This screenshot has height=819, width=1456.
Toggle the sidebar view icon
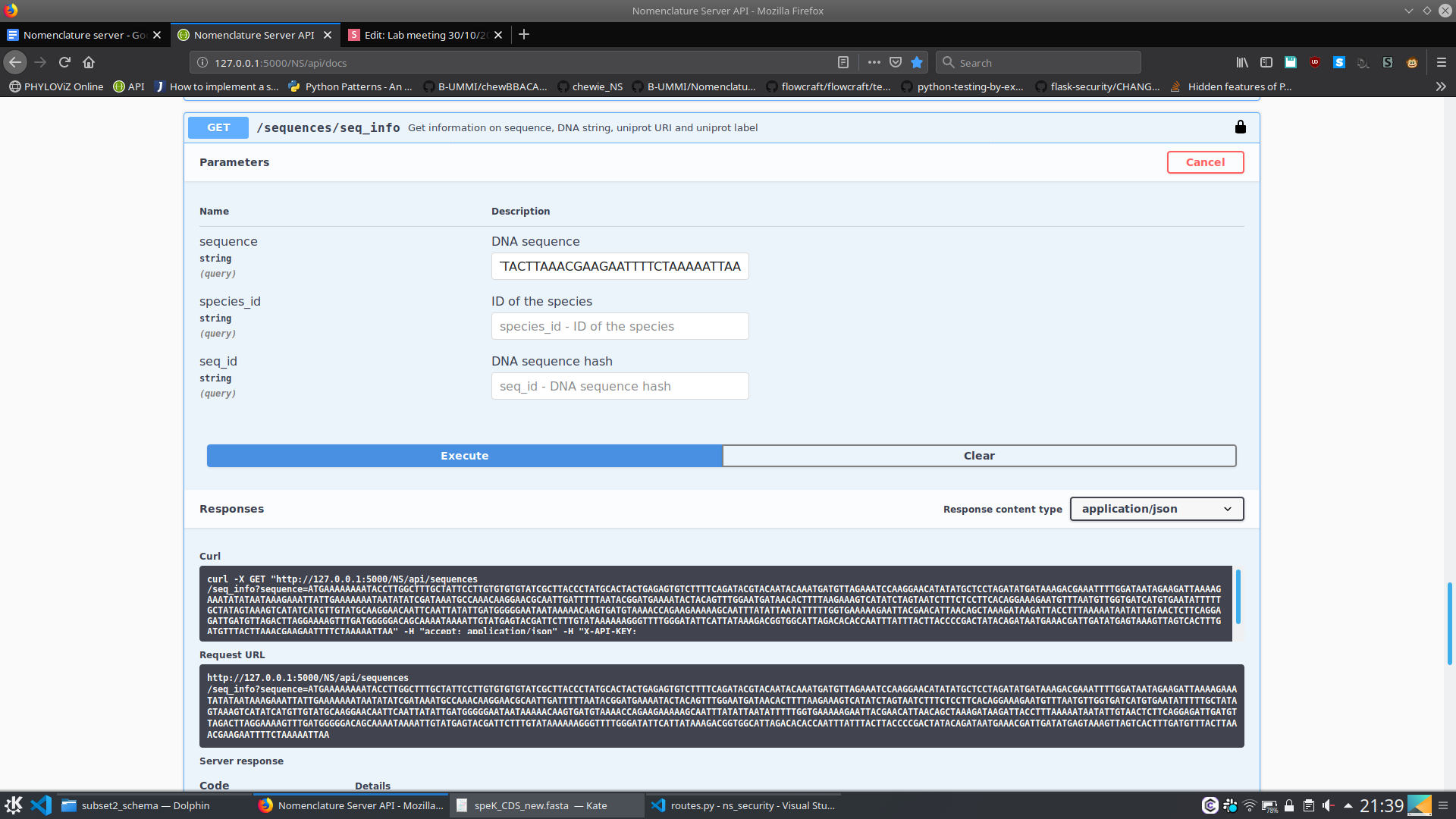(1266, 63)
